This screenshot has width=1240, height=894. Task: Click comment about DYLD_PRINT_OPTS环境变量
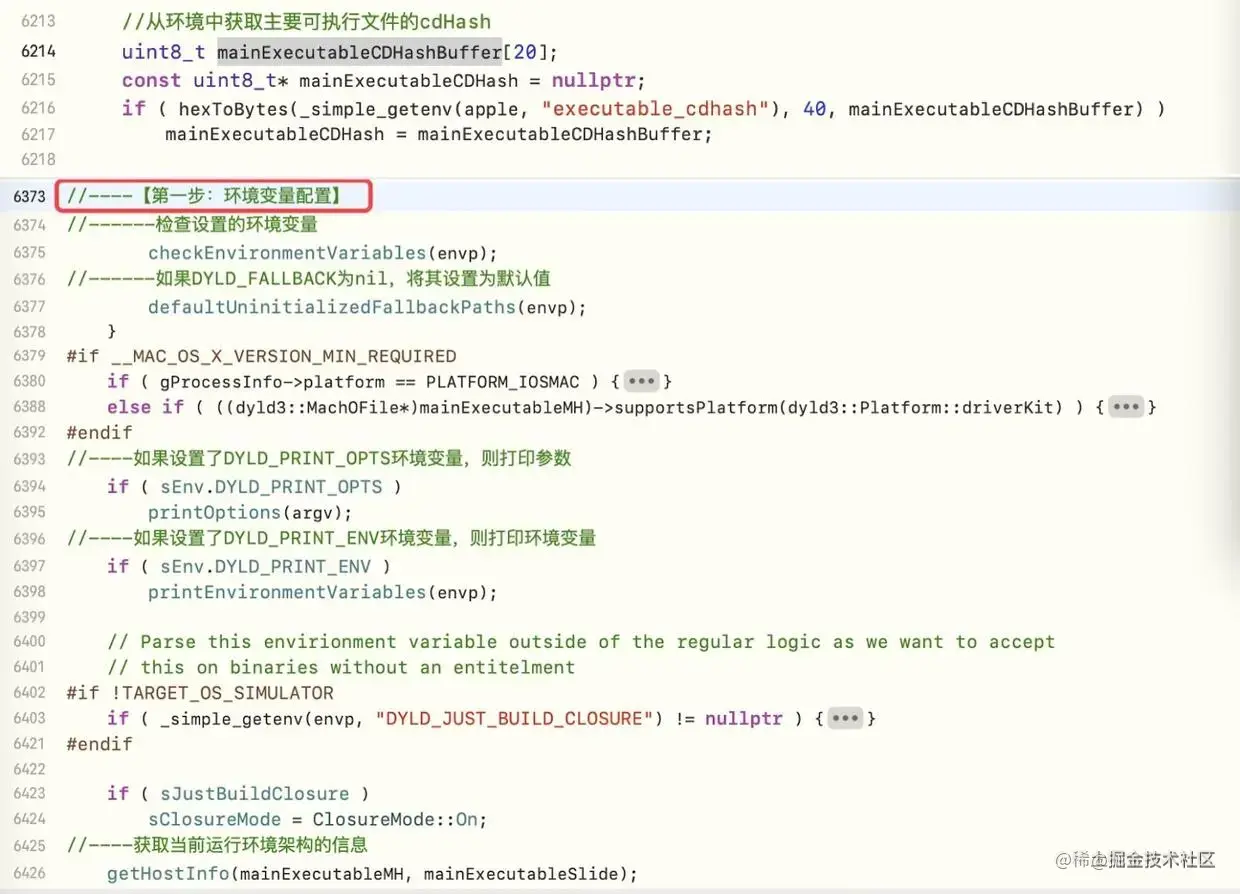tap(319, 458)
